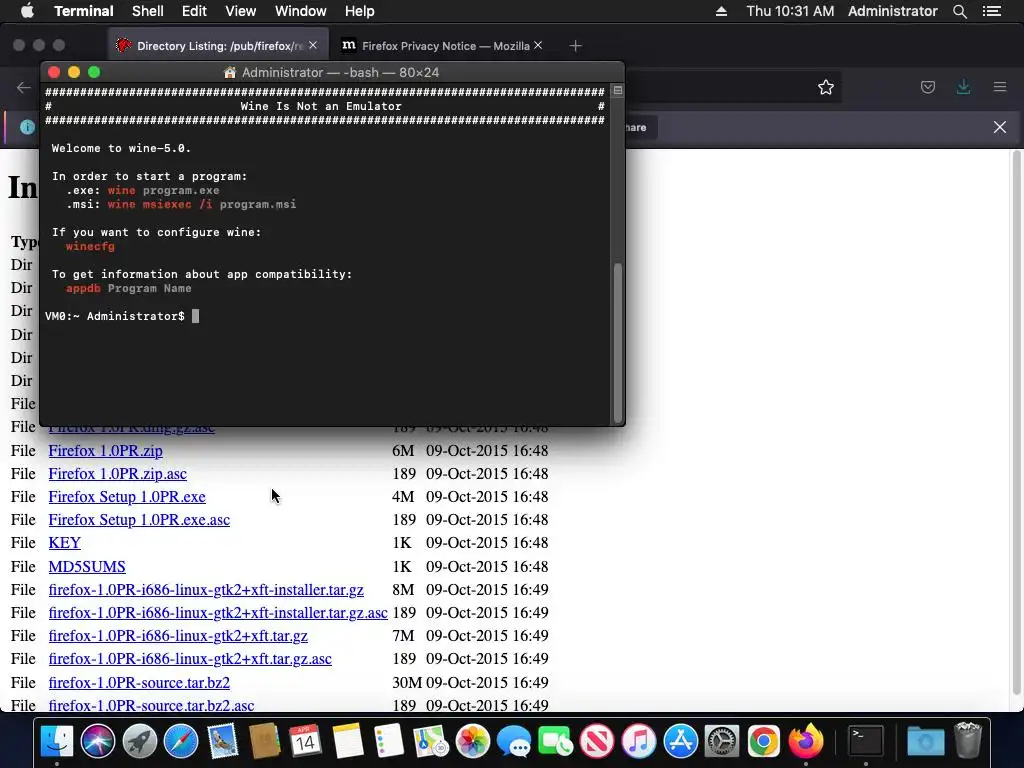Open the Shell menu
This screenshot has width=1024, height=768.
tap(148, 11)
